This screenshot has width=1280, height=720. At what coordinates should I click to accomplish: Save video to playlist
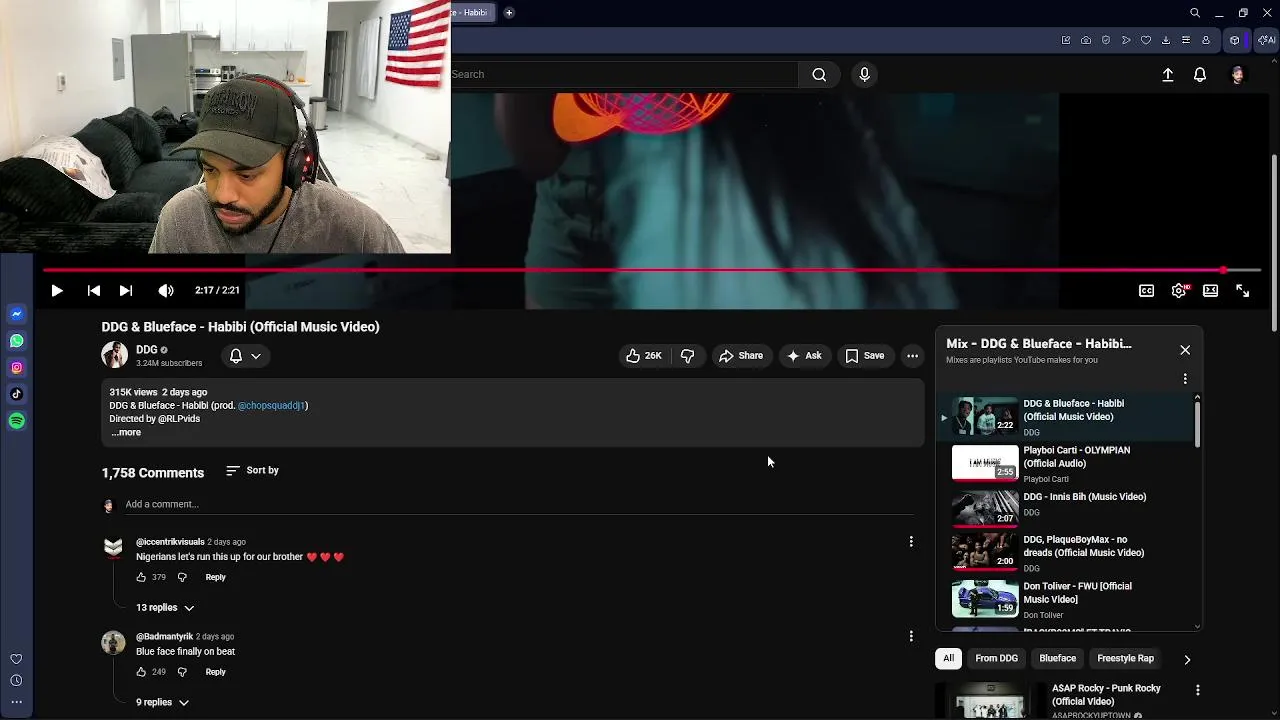(865, 356)
